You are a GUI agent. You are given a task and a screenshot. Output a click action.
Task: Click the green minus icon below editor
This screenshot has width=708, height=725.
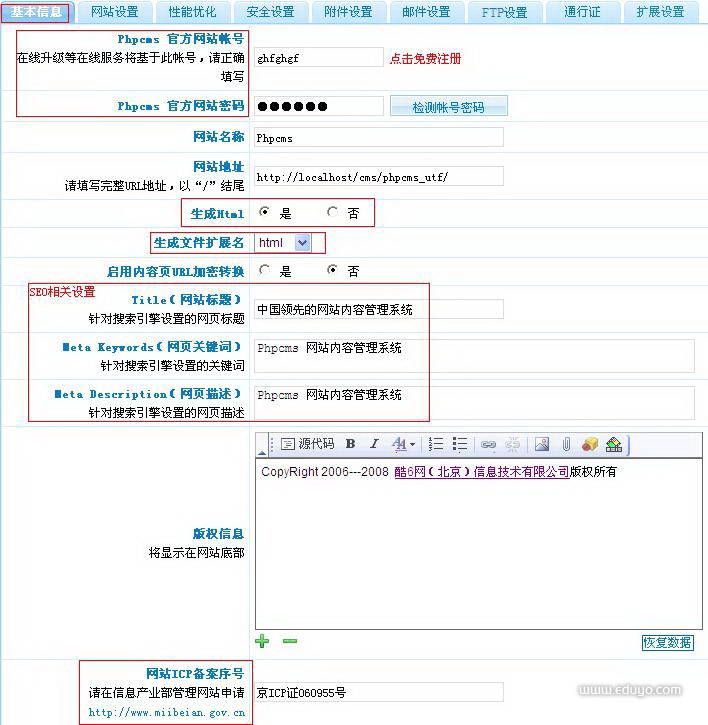point(289,641)
